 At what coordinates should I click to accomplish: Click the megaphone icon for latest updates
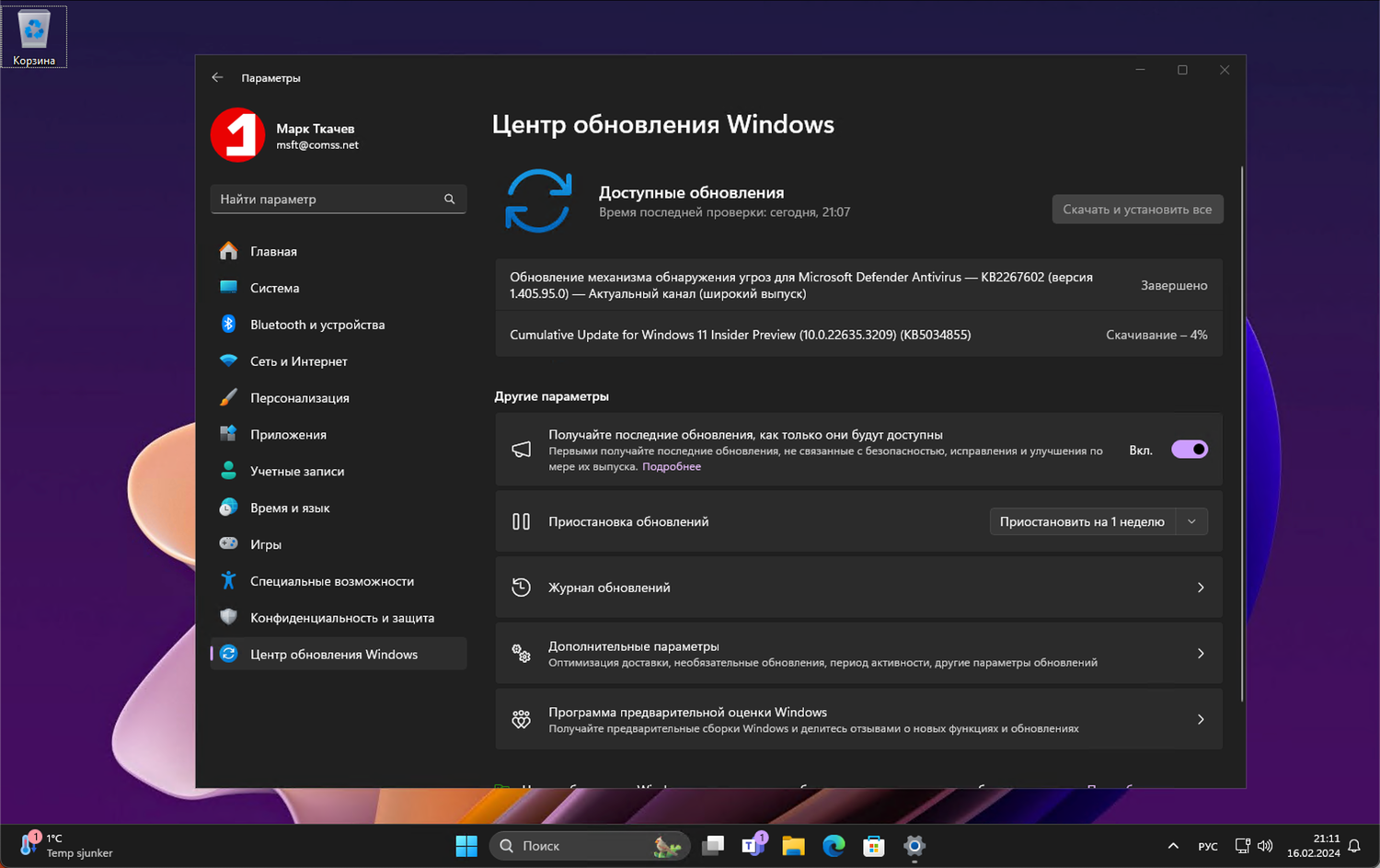coord(521,450)
